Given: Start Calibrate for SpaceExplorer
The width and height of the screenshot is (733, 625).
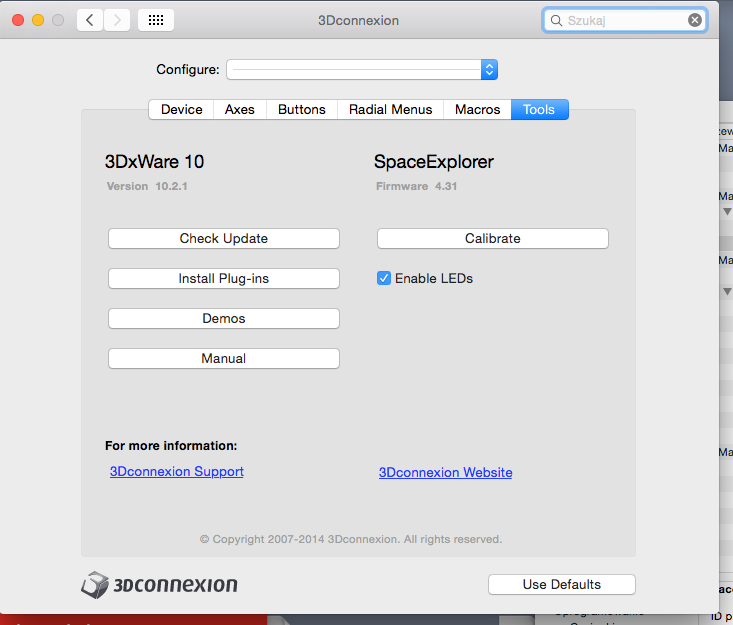Looking at the screenshot, I should [493, 238].
